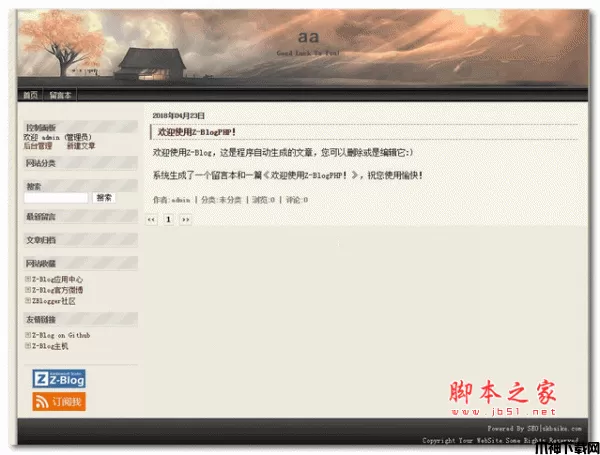Click author 作者:admin in post meta

tap(171, 200)
